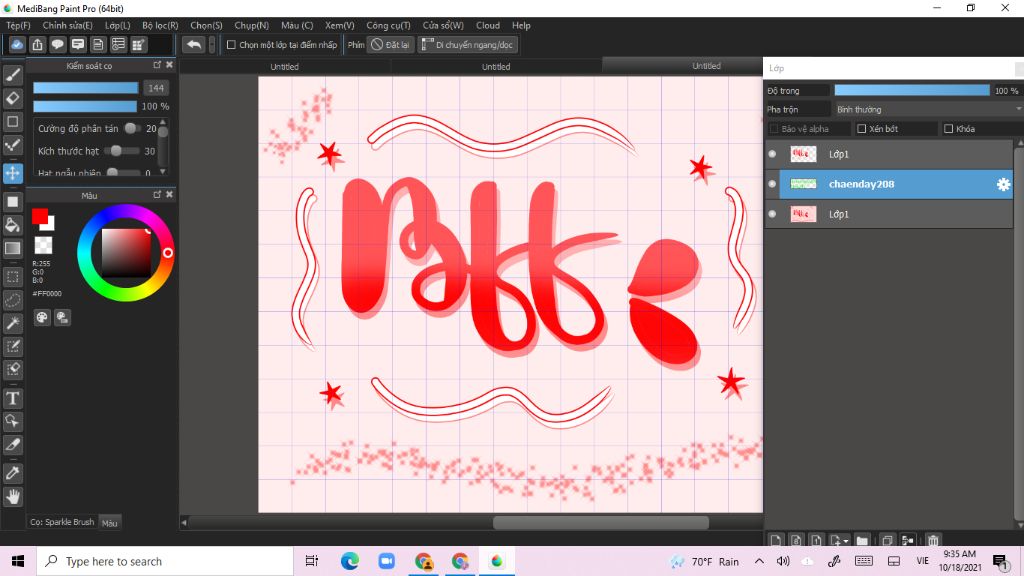Click the Undo arrow button
Viewport: 1024px width, 576px height.
coord(193,44)
